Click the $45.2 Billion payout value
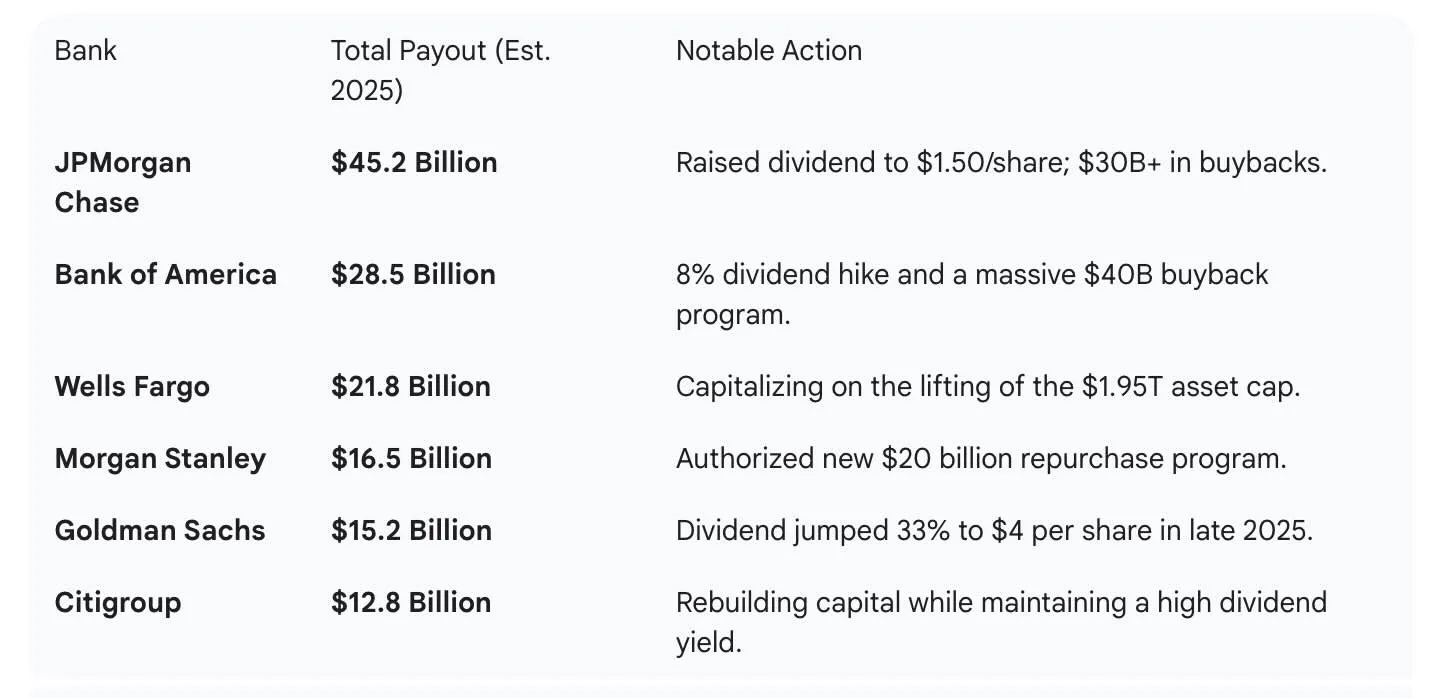This screenshot has height=698, width=1430. 414,162
